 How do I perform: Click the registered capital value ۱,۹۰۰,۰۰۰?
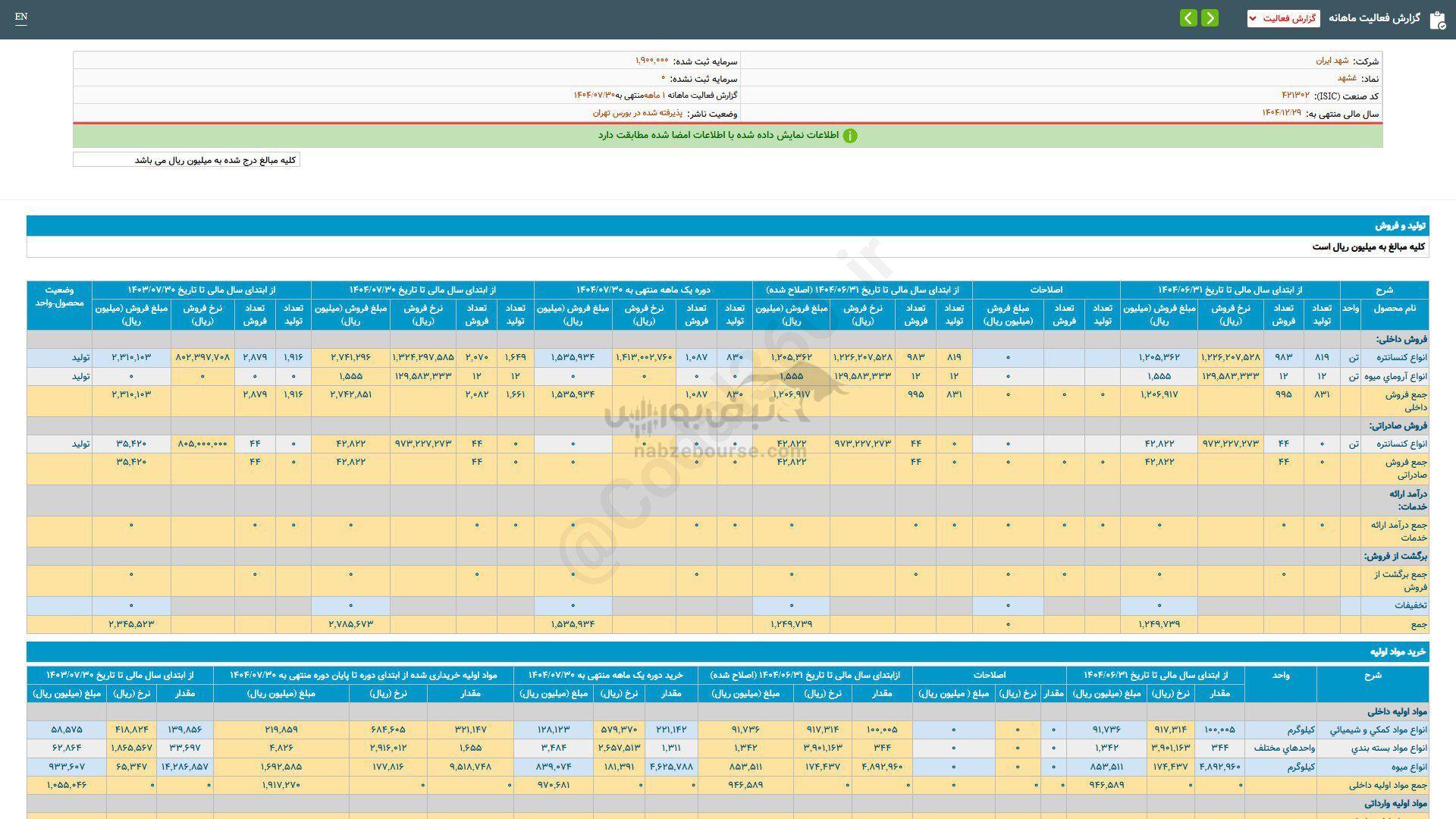(652, 61)
